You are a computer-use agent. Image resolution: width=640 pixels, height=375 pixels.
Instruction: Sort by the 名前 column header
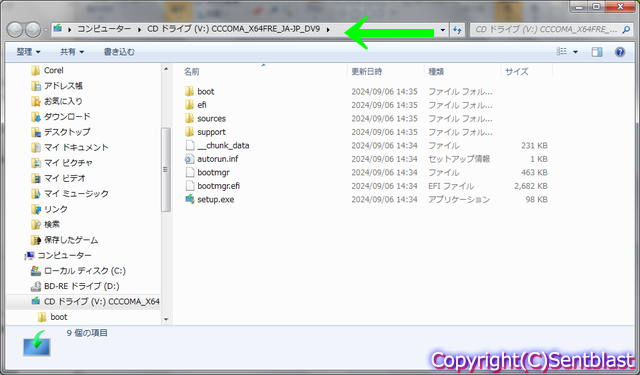(x=191, y=72)
